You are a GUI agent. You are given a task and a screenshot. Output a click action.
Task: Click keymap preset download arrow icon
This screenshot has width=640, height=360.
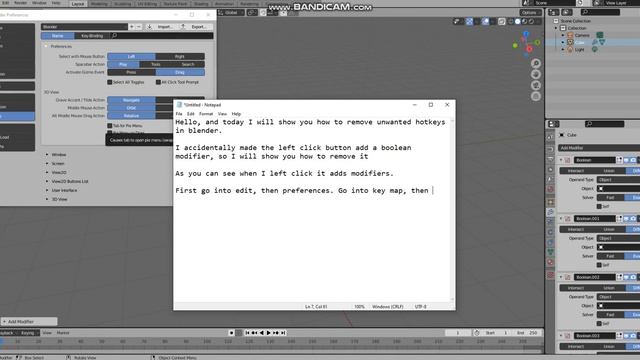pos(149,27)
